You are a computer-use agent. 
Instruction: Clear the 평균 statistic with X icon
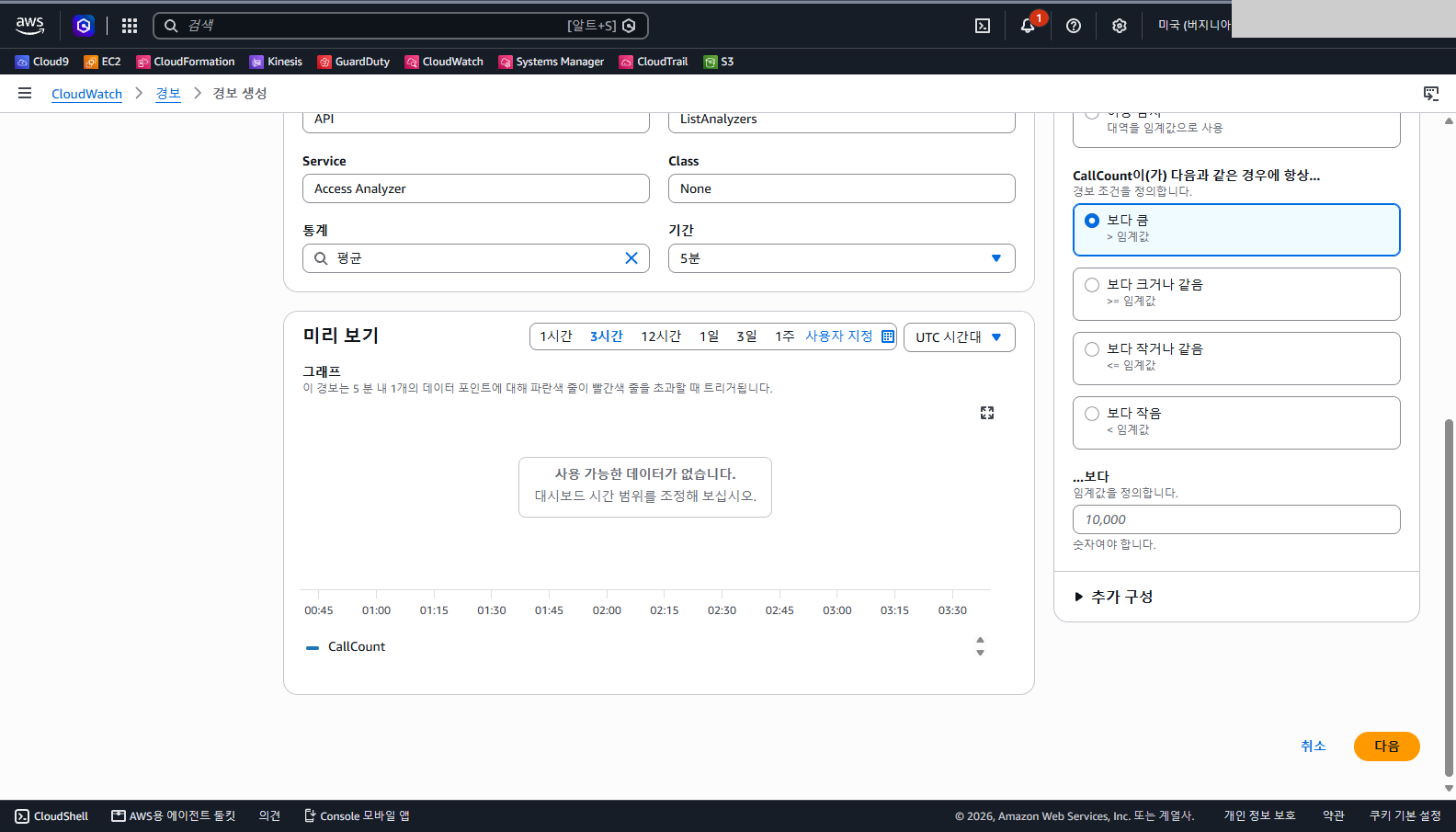[631, 258]
